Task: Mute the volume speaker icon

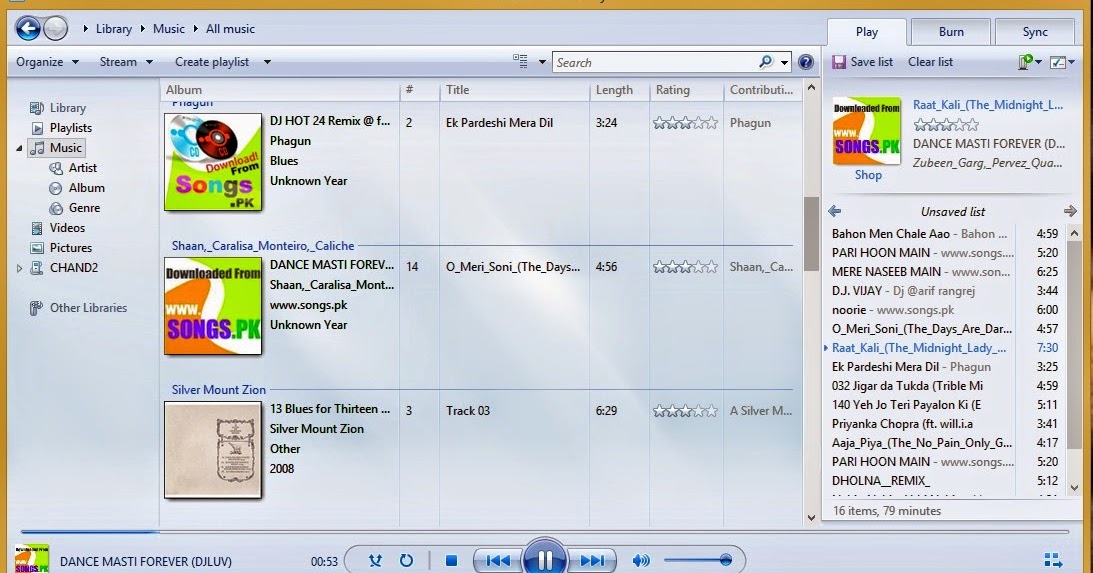Action: pyautogui.click(x=641, y=560)
